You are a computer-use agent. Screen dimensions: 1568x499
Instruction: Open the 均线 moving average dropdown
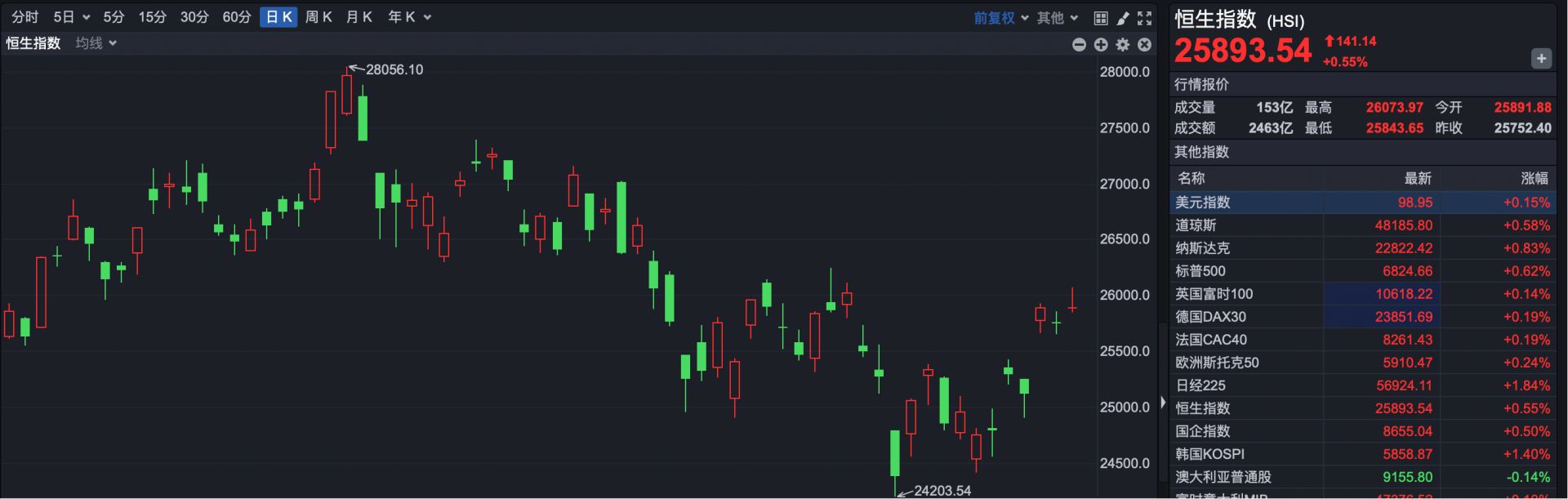(96, 43)
